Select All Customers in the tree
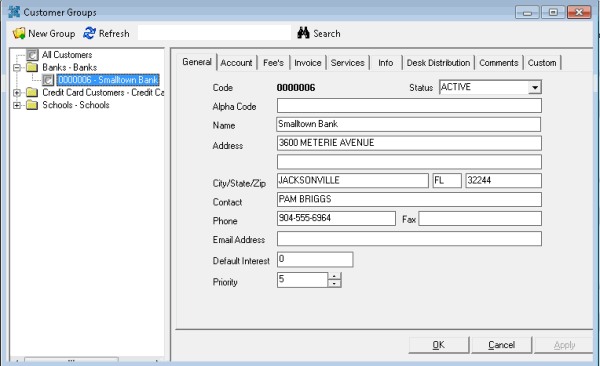This screenshot has height=366, width=600. [67, 55]
